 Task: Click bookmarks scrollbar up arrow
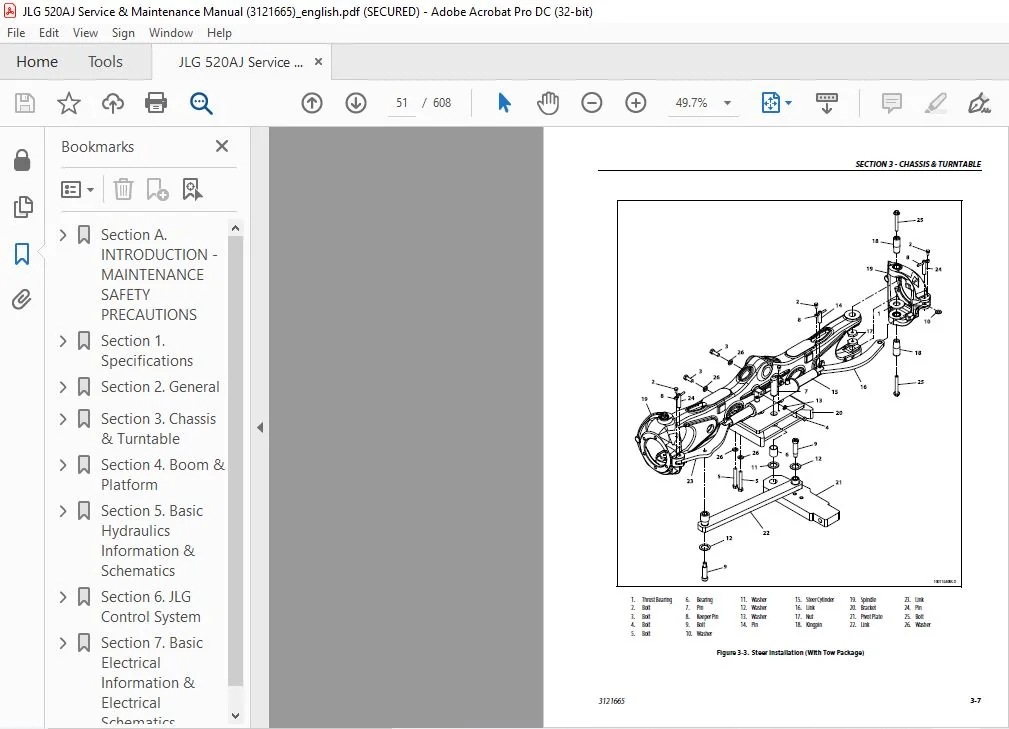pos(236,228)
